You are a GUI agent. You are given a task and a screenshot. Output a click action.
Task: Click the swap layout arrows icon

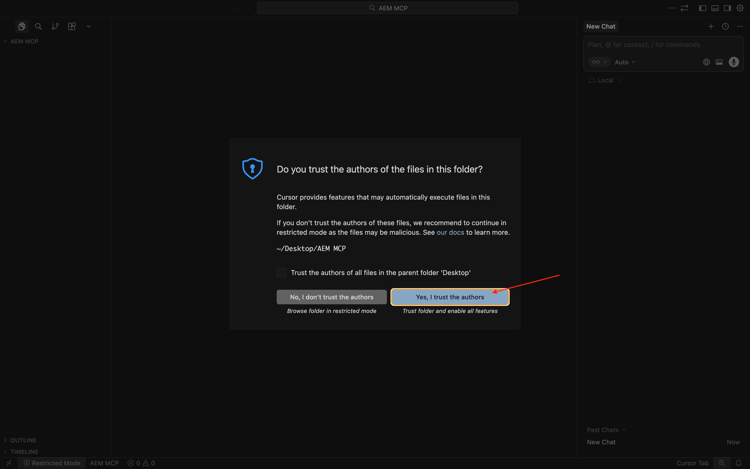(684, 8)
